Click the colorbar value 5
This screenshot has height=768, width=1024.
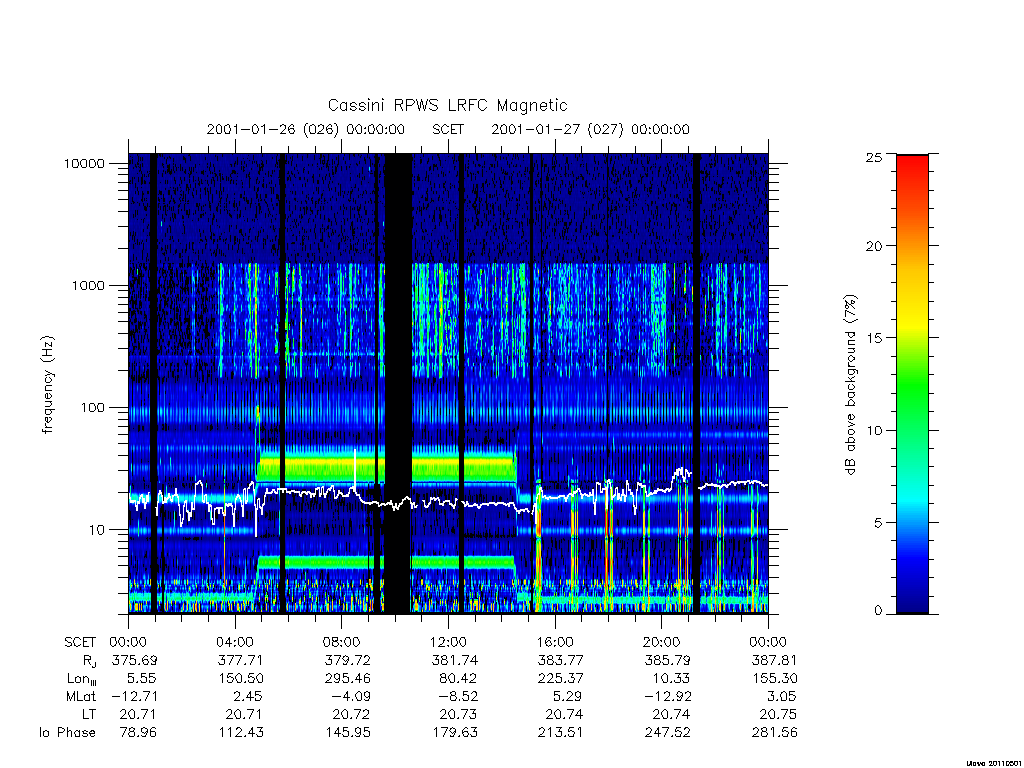pyautogui.click(x=878, y=522)
